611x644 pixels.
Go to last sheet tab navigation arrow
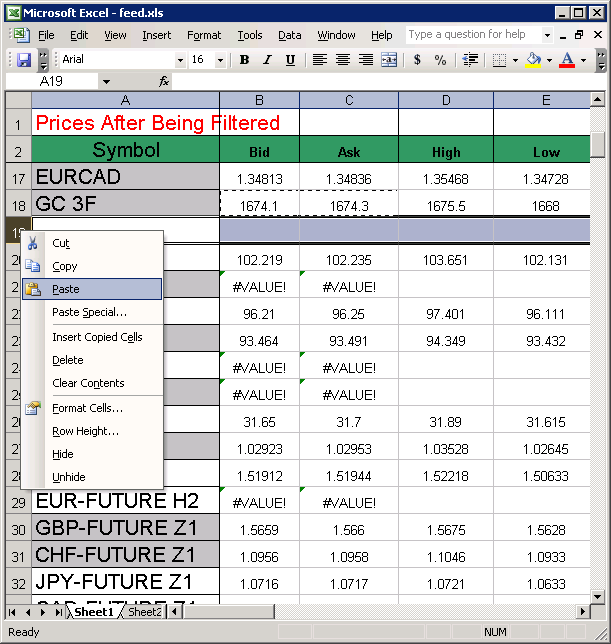click(x=58, y=612)
